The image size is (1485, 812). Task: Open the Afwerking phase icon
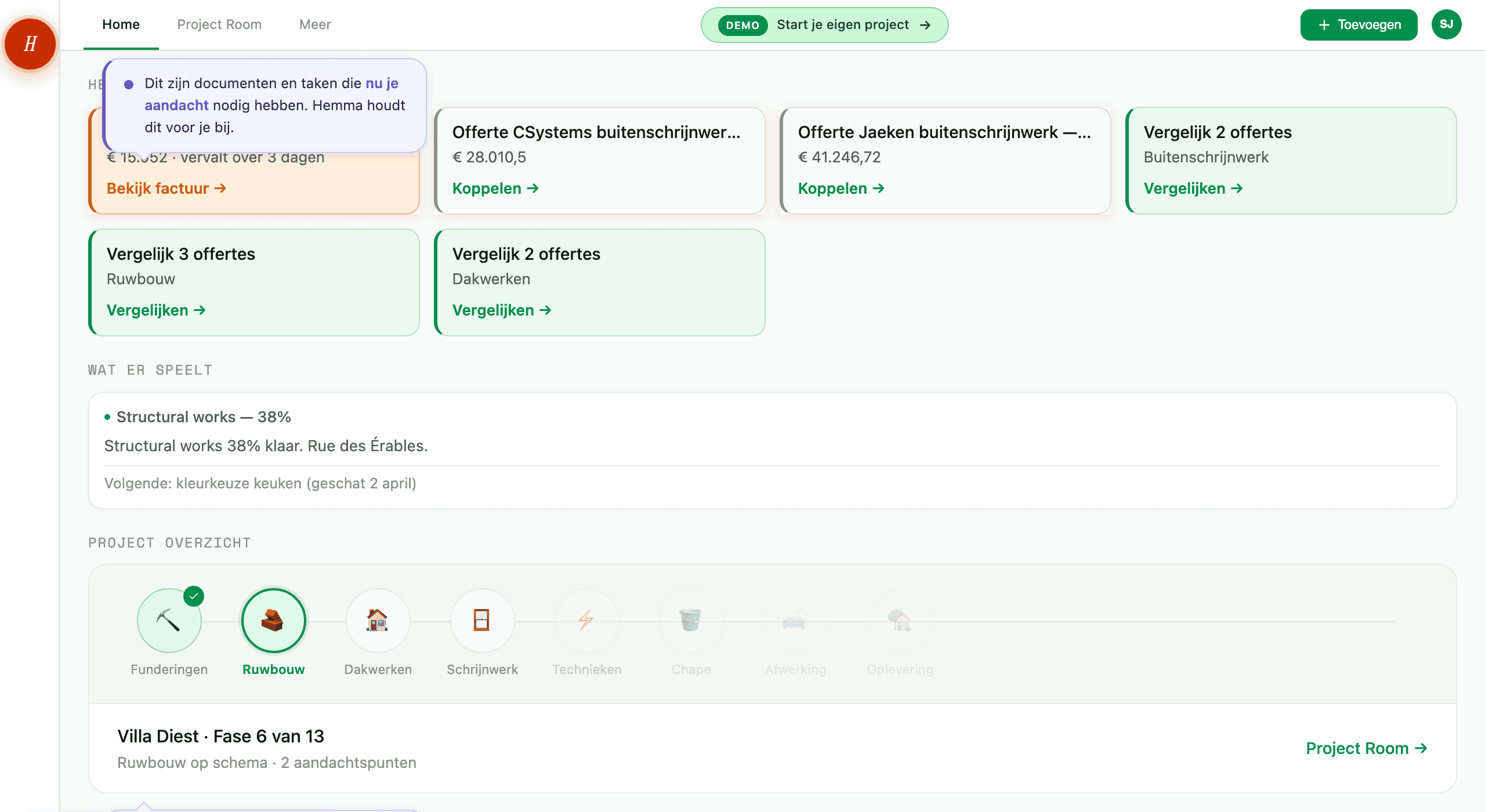click(x=795, y=621)
